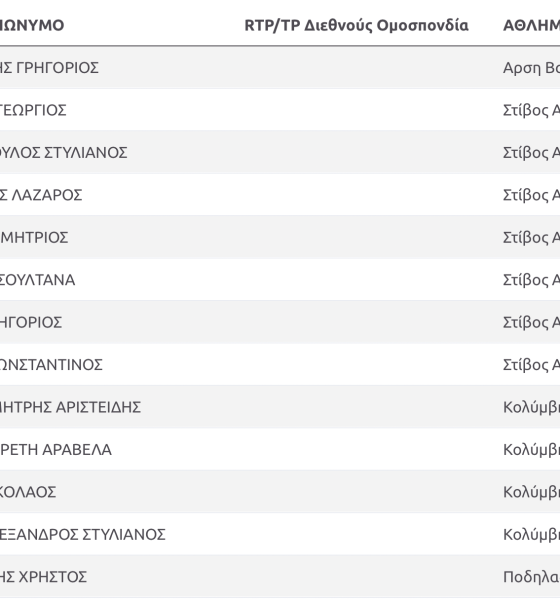
Task: Select the ΡΕΤΗ ΑΡΑΒΕΛΑ row
Action: 280,450
